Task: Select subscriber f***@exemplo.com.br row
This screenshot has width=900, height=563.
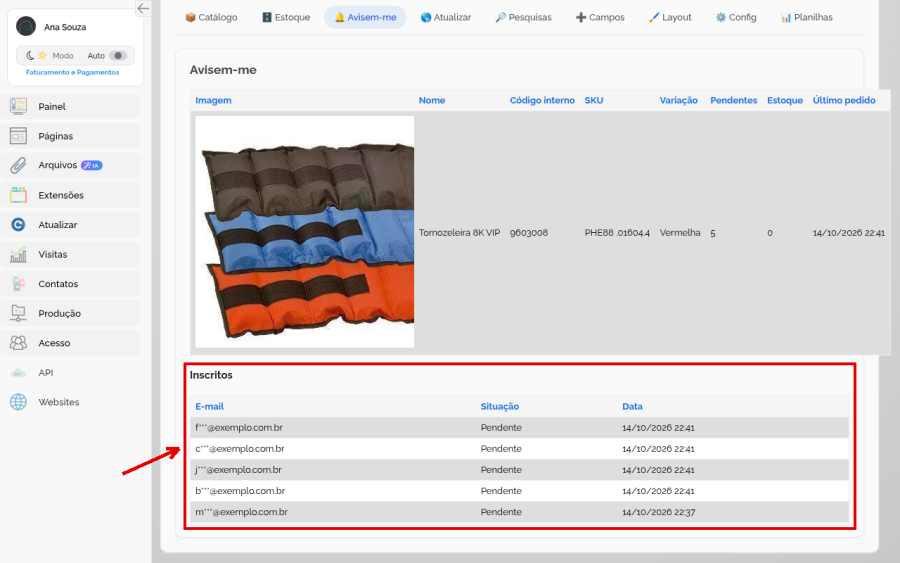Action: 519,428
